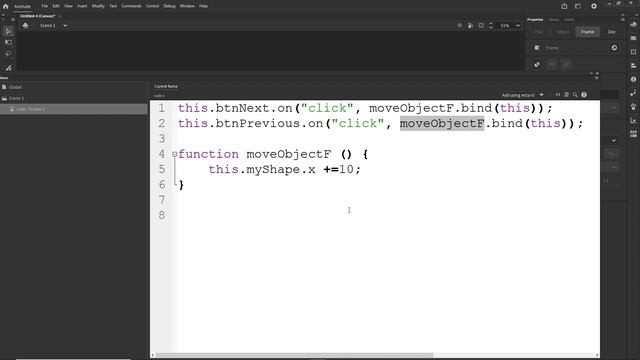Open the Control menu
640x360 pixels.
152,6
